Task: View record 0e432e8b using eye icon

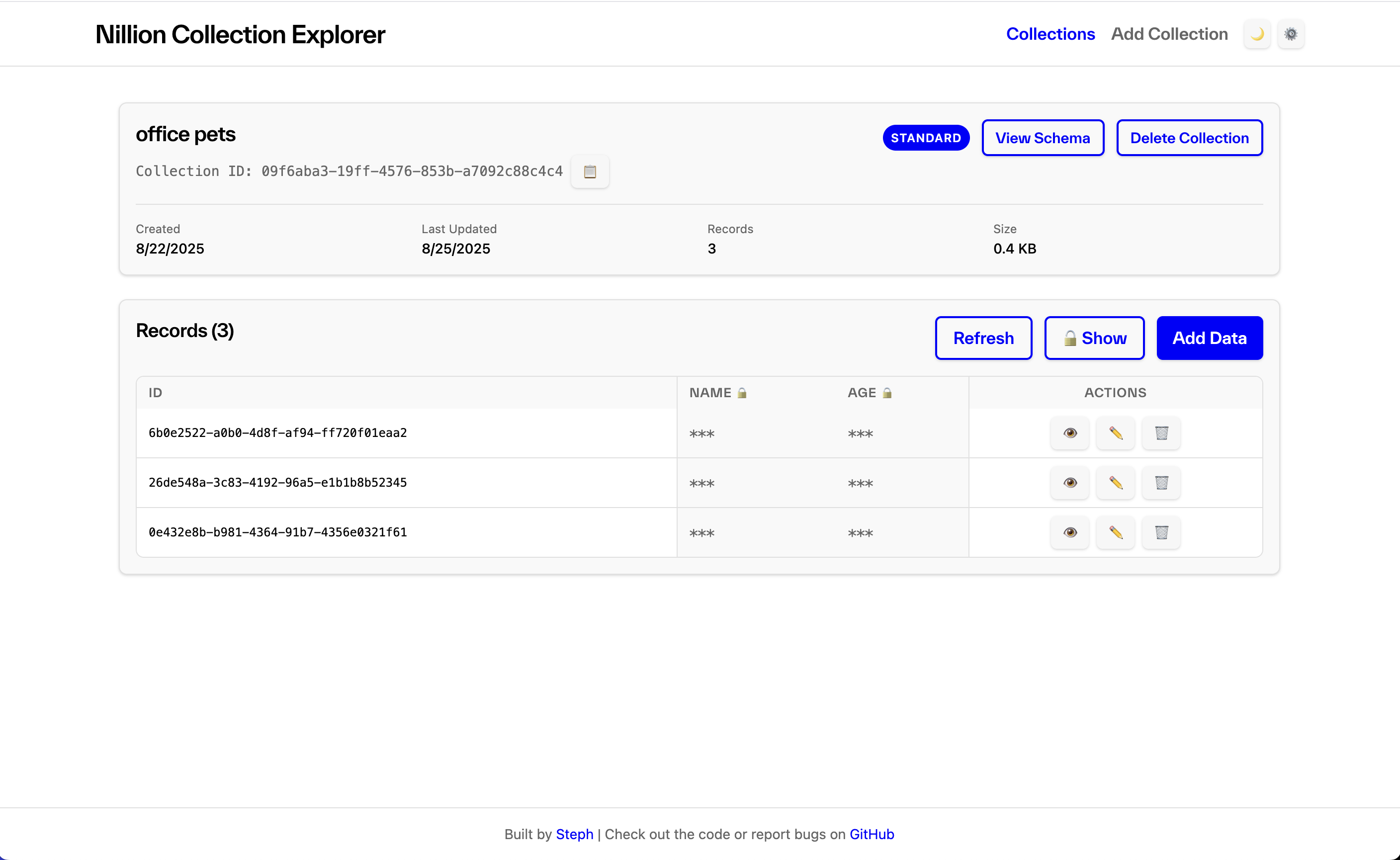Action: [x=1069, y=532]
